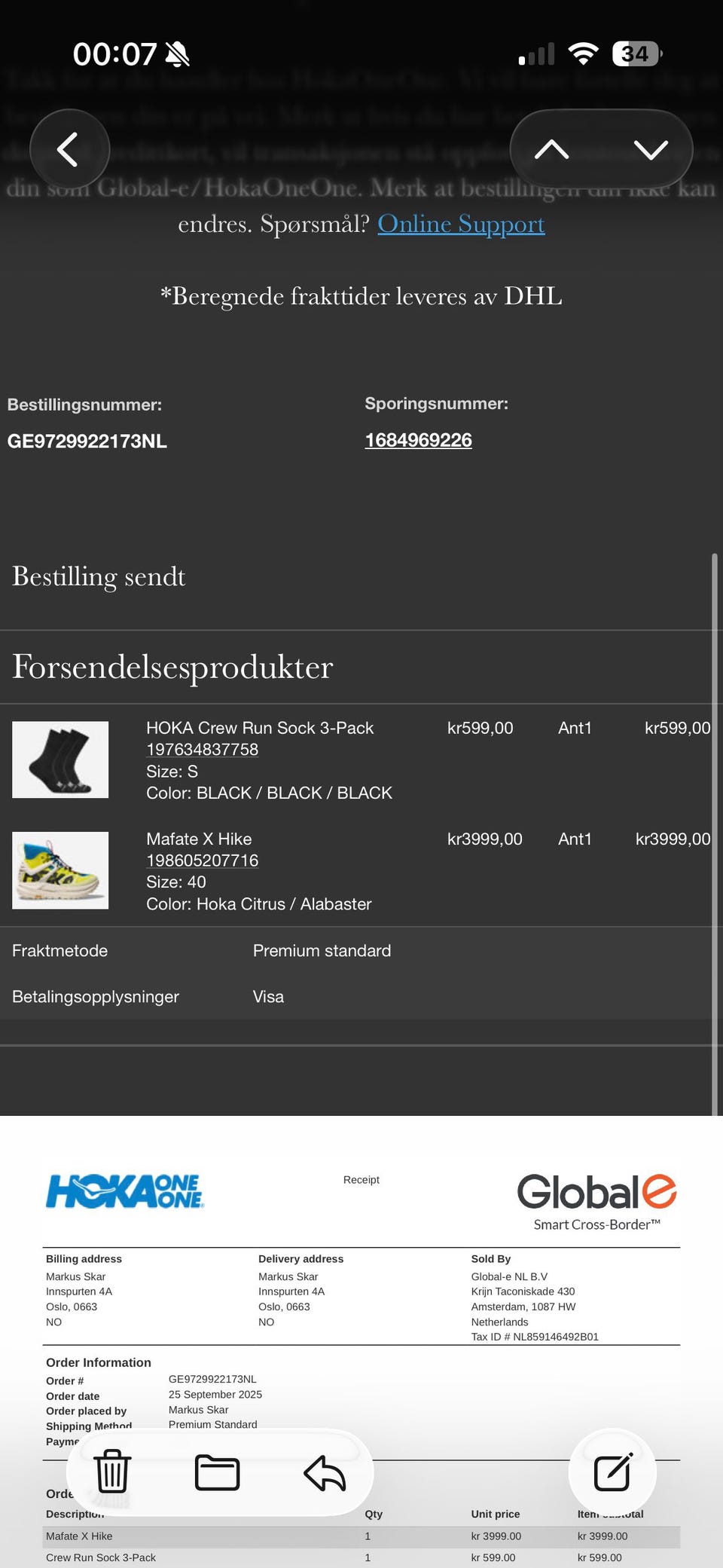Tap the Mafate X Hike shoe thumbnail
Screen dimensions: 723x1568
click(x=60, y=870)
